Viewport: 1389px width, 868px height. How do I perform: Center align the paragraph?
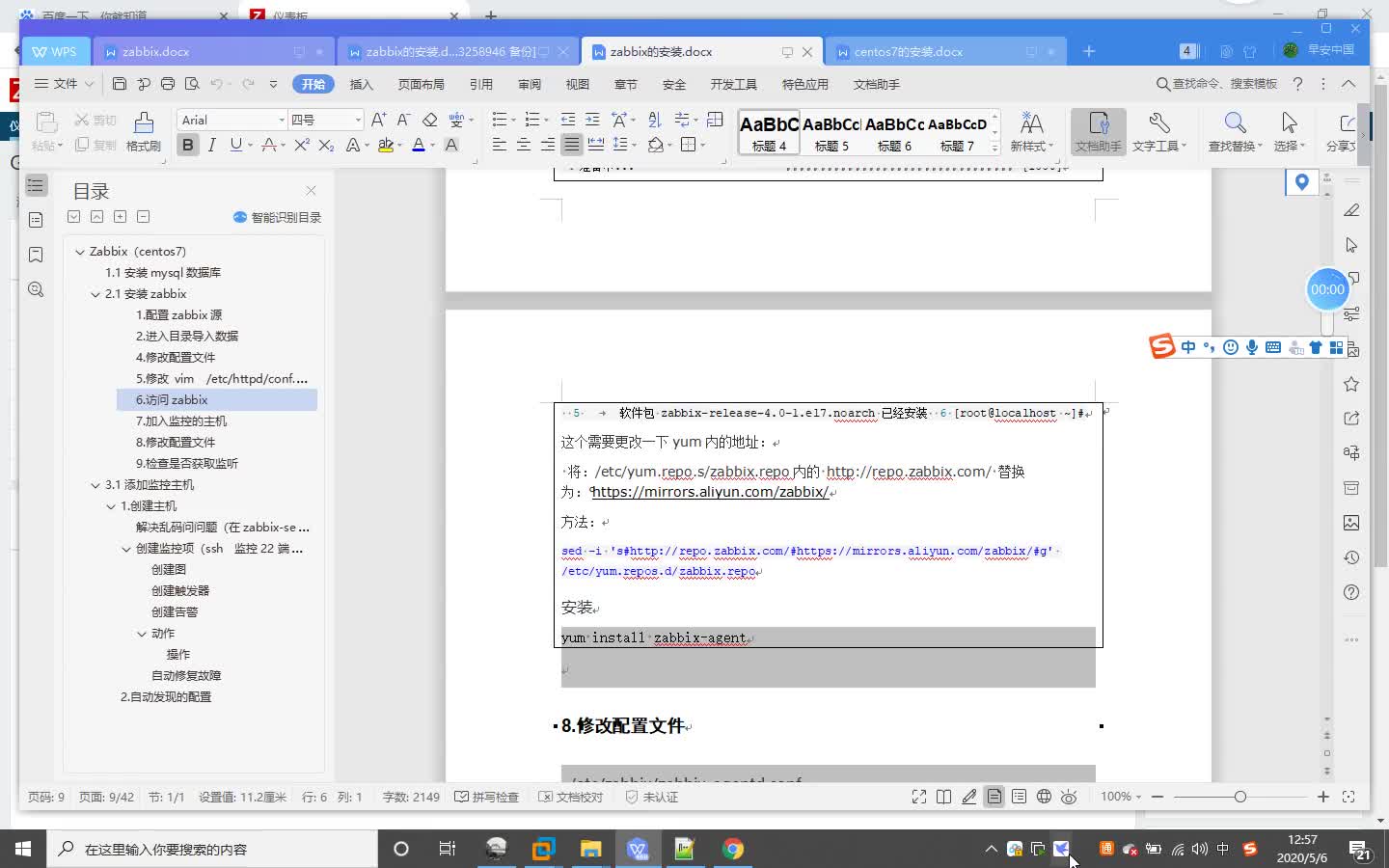[524, 145]
